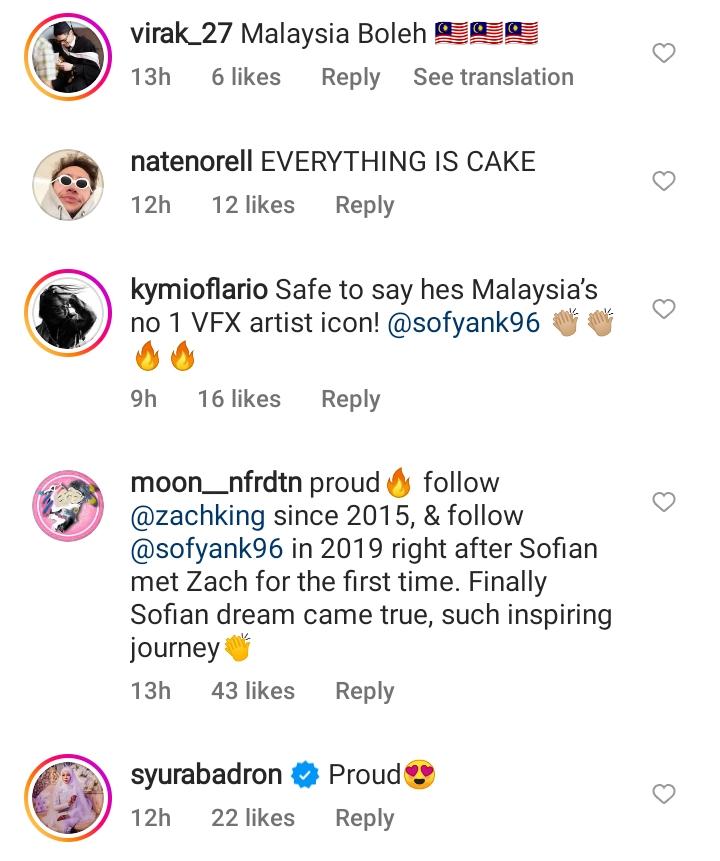This screenshot has height=861, width=720.
Task: Like moon__nfrdtn's comment with heart icon
Action: [664, 502]
